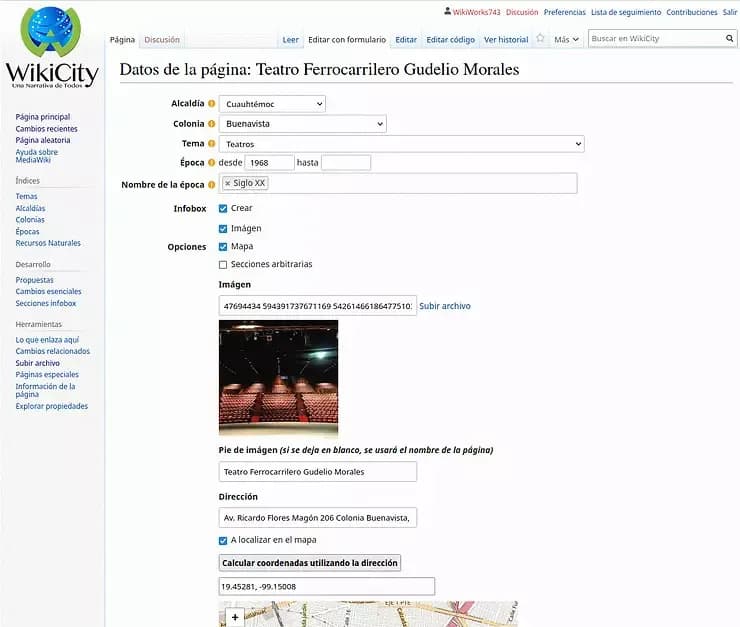Open the Alcaldías index link
Screen dimensions: 740x627
[30, 208]
